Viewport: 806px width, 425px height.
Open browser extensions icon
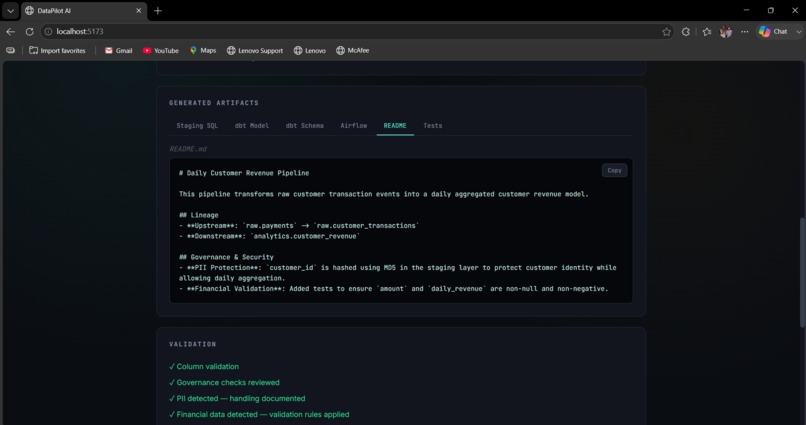686,32
